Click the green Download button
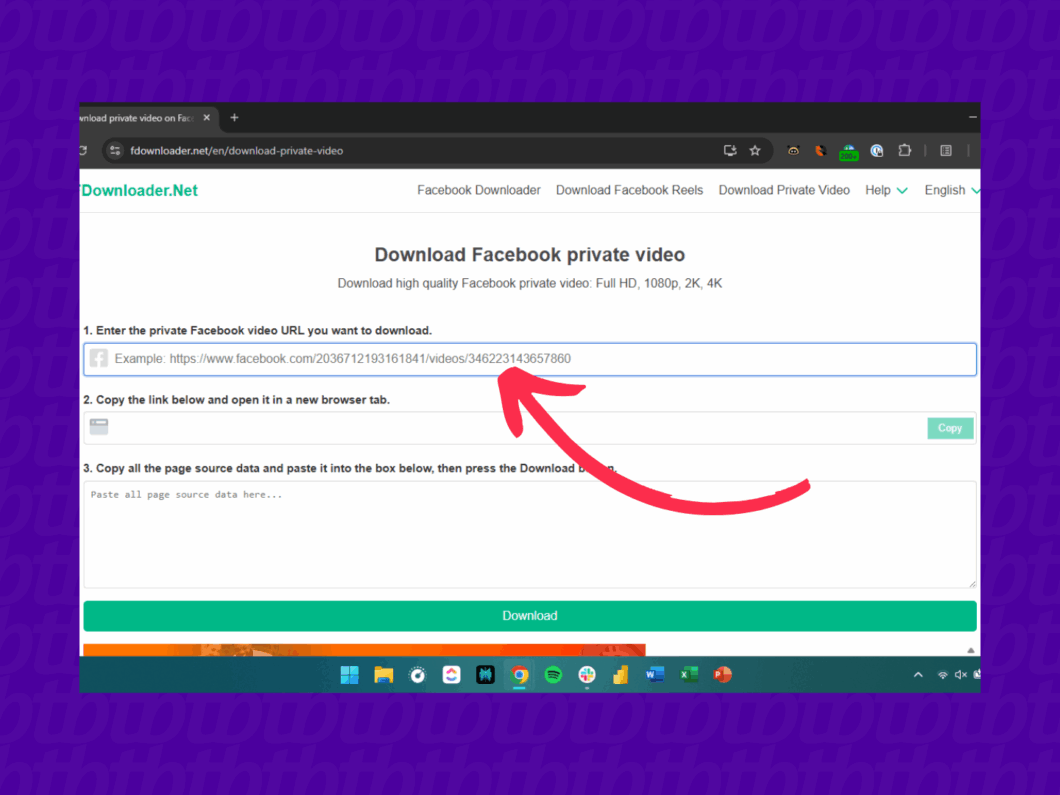This screenshot has width=1060, height=795. (530, 616)
